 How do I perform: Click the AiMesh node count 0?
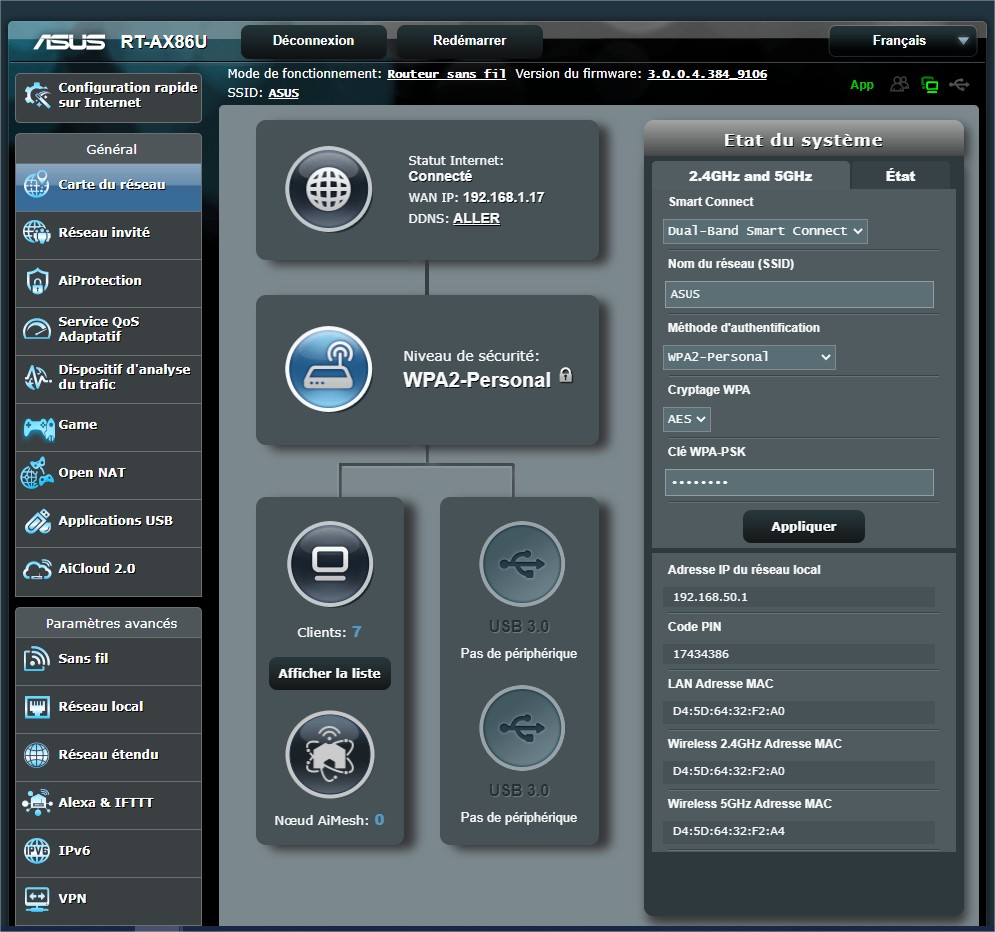379,820
